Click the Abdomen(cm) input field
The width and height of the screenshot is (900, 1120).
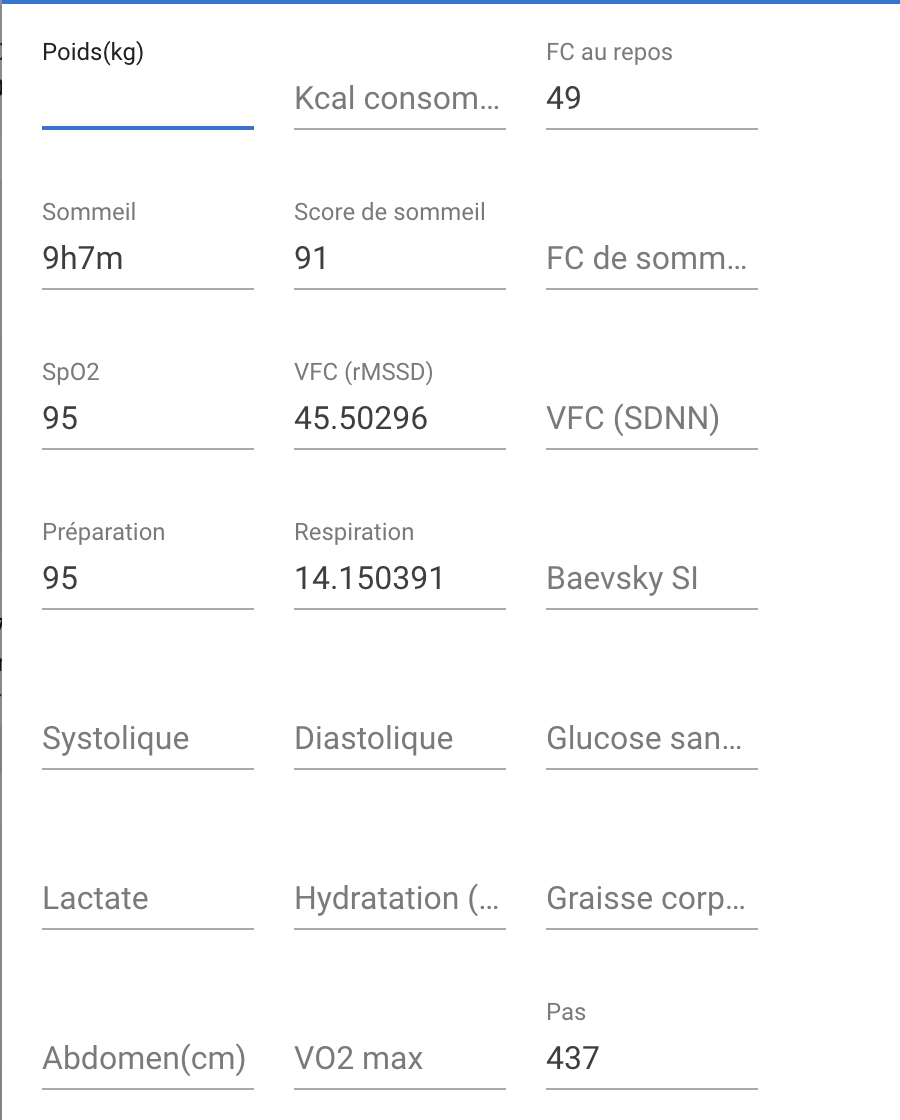(x=147, y=1059)
